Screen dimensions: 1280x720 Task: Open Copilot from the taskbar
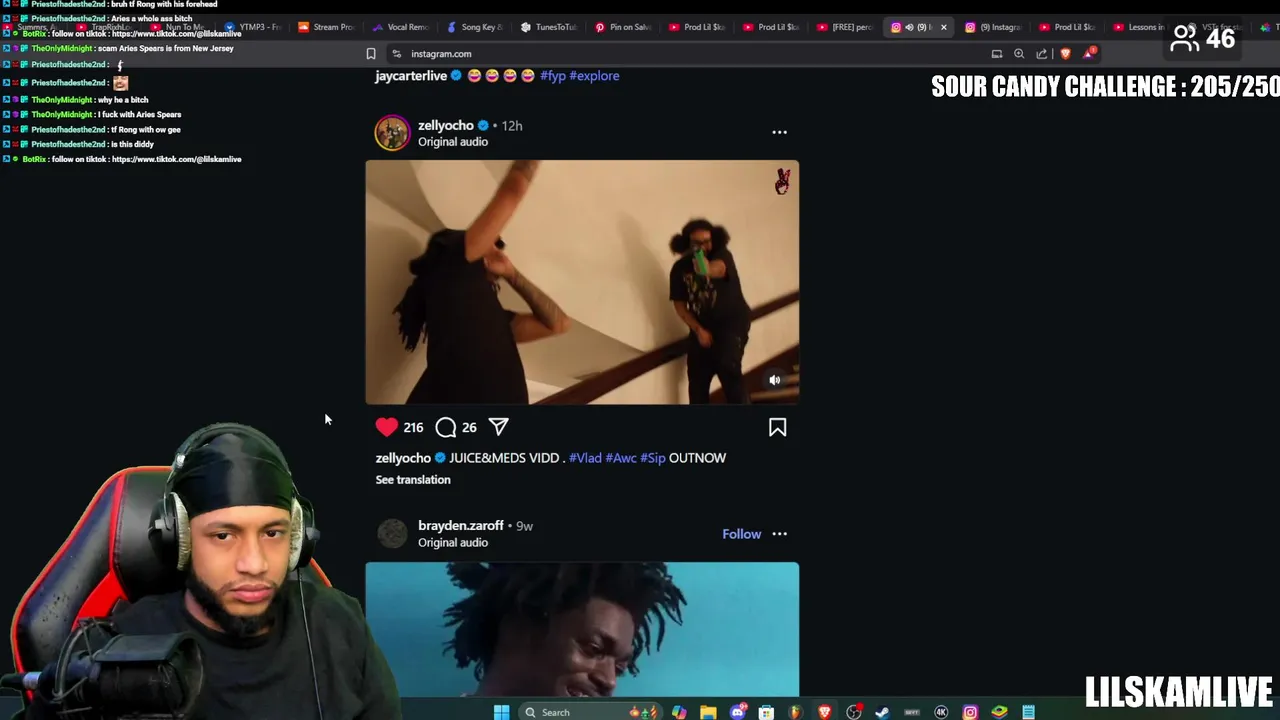point(679,712)
